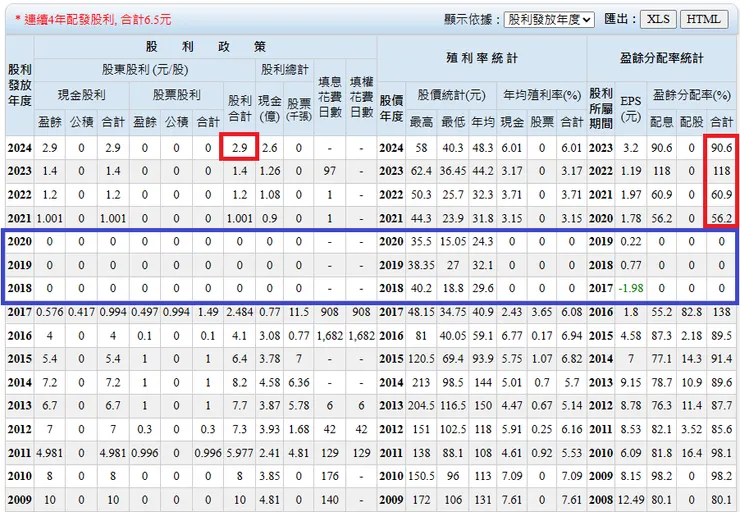The height and width of the screenshot is (512, 740).
Task: Click the 股利所屬期間 column header
Action: tap(601, 109)
